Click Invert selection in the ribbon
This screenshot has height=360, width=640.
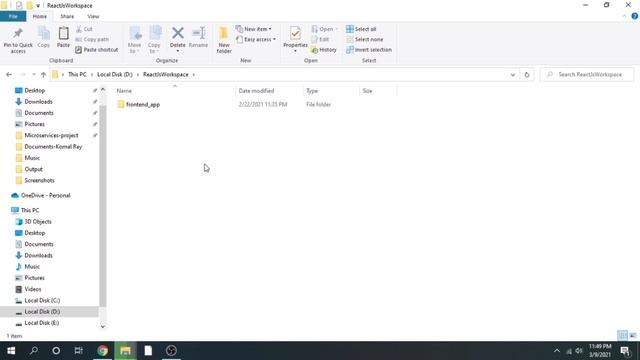pyautogui.click(x=369, y=49)
